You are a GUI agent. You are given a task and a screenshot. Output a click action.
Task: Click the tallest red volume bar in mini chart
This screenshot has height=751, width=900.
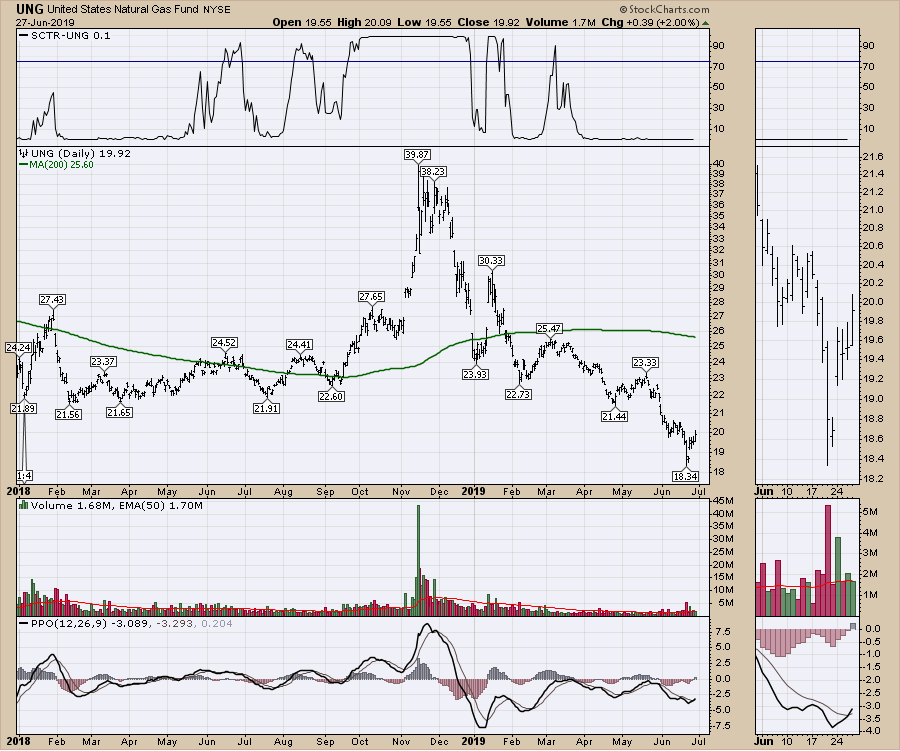tap(828, 560)
